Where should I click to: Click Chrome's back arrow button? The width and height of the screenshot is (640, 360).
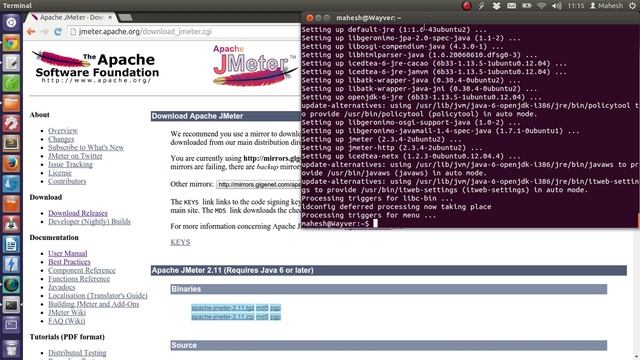pos(31,32)
